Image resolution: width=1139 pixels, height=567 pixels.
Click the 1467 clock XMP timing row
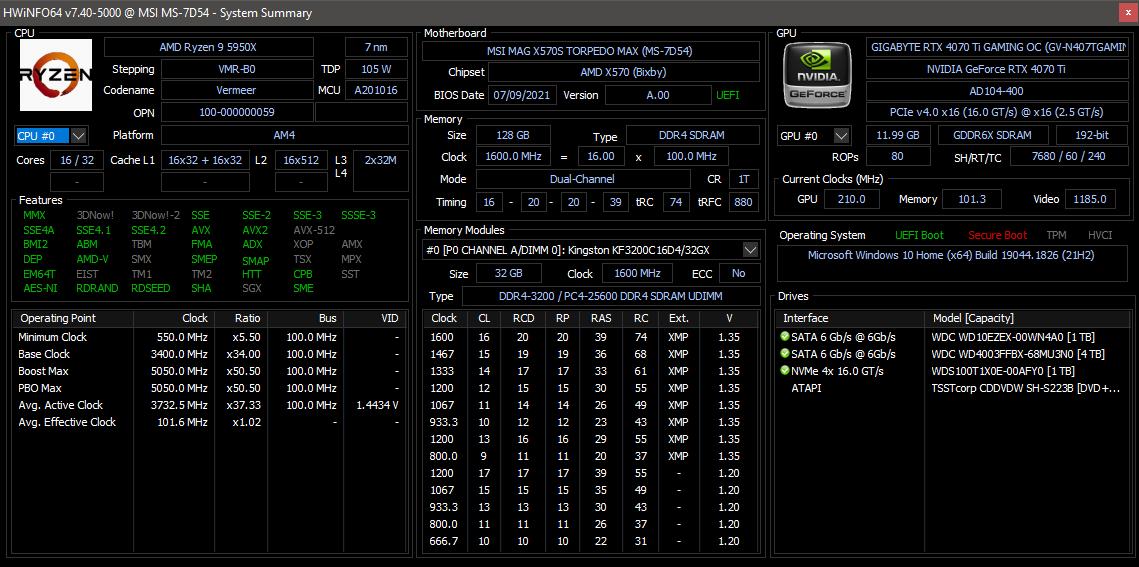coord(591,354)
